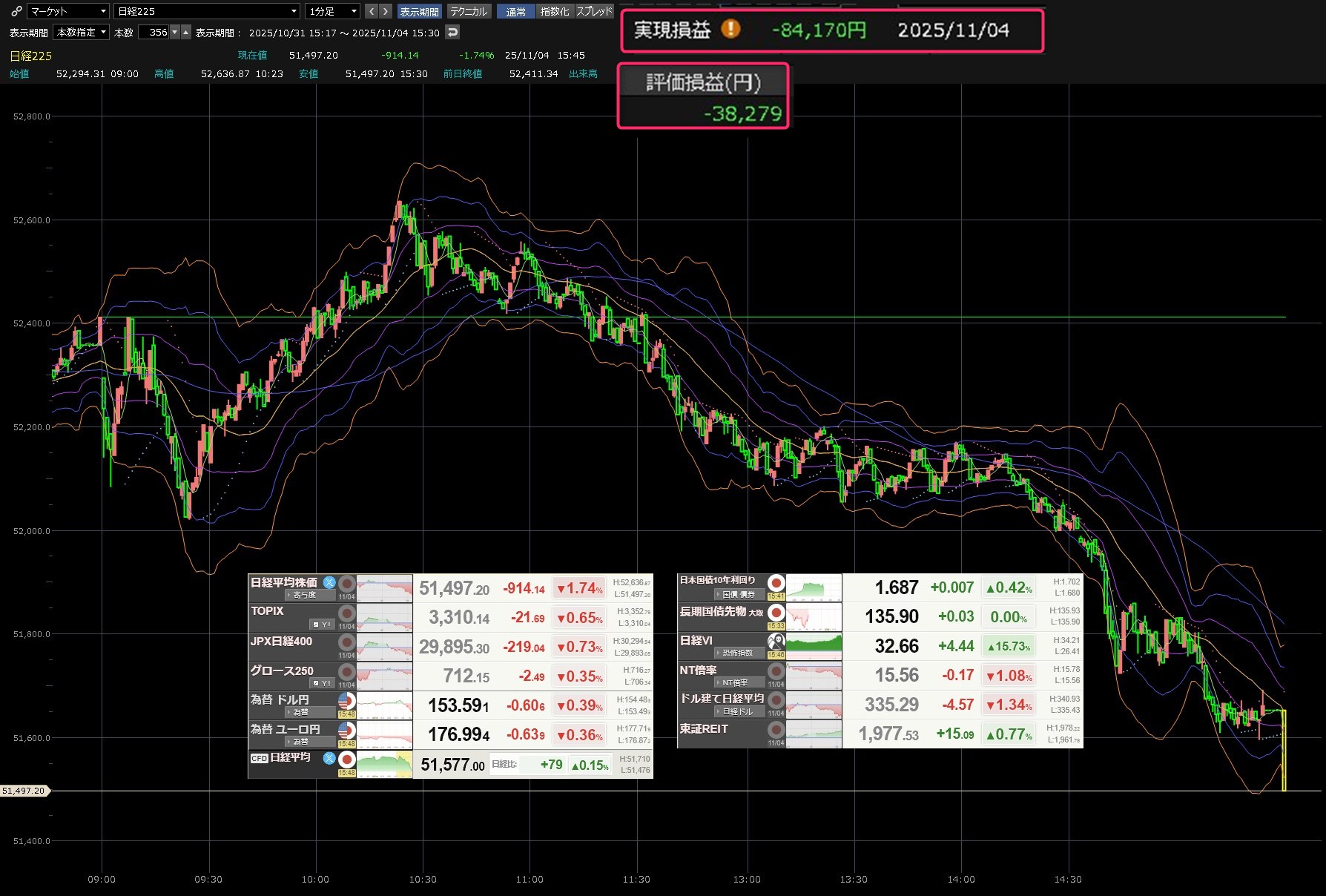Image resolution: width=1326 pixels, height=896 pixels.
Task: Toggle 指数化 chart mode
Action: pos(555,11)
